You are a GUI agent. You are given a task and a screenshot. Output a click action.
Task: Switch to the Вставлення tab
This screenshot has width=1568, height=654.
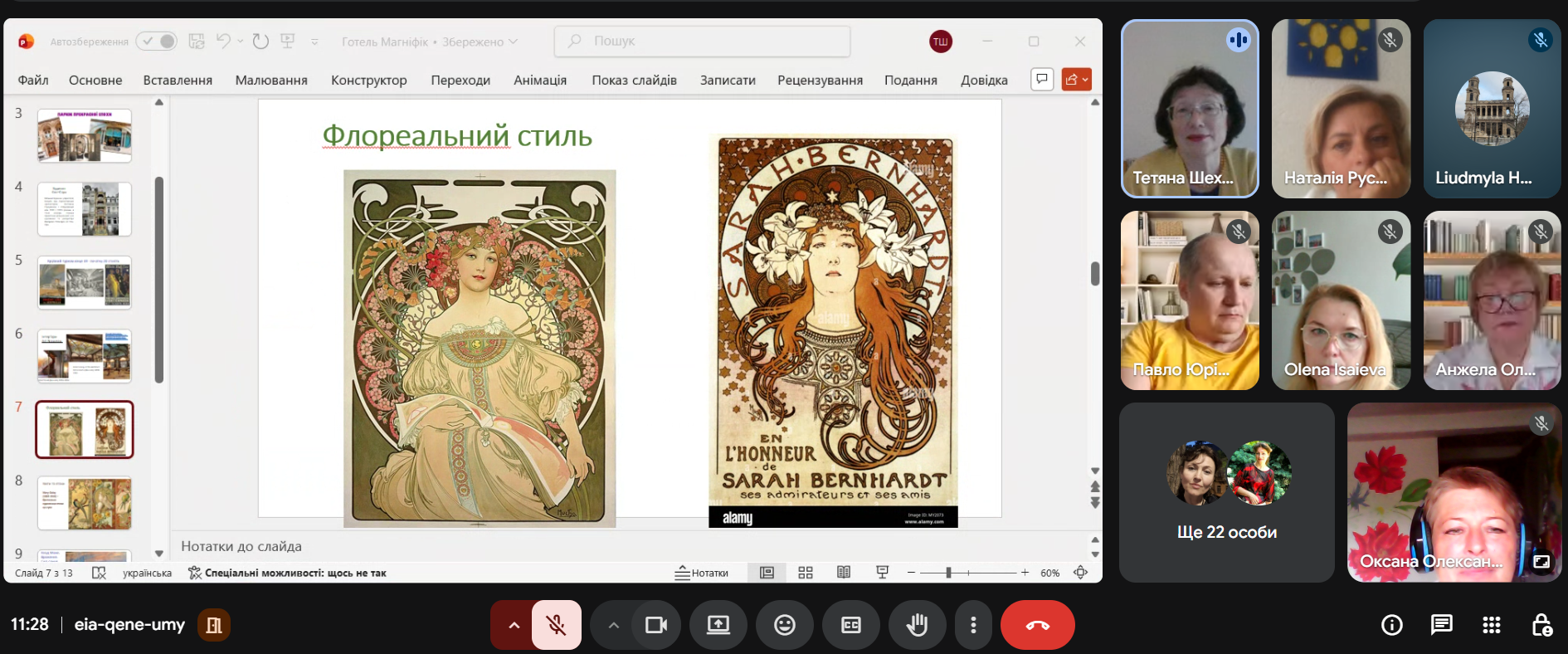click(x=178, y=80)
